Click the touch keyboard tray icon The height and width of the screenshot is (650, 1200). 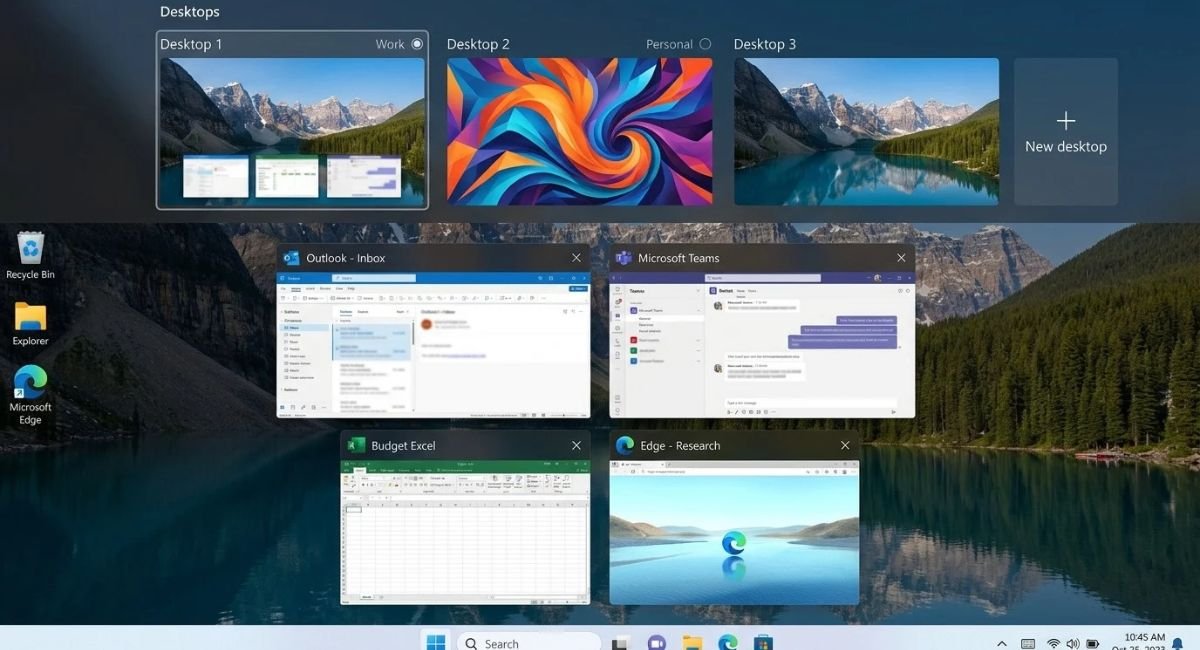click(x=1028, y=643)
